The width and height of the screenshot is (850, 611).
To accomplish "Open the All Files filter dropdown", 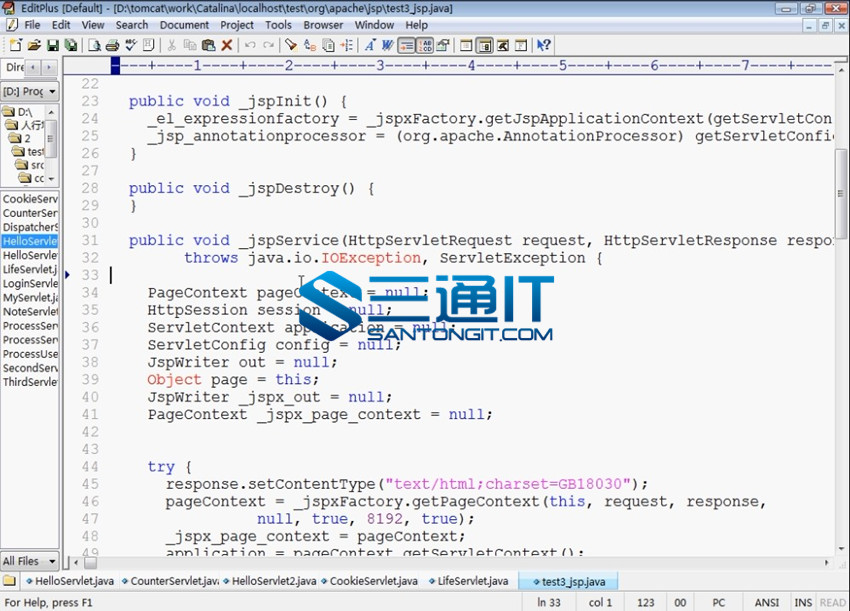I will click(30, 561).
